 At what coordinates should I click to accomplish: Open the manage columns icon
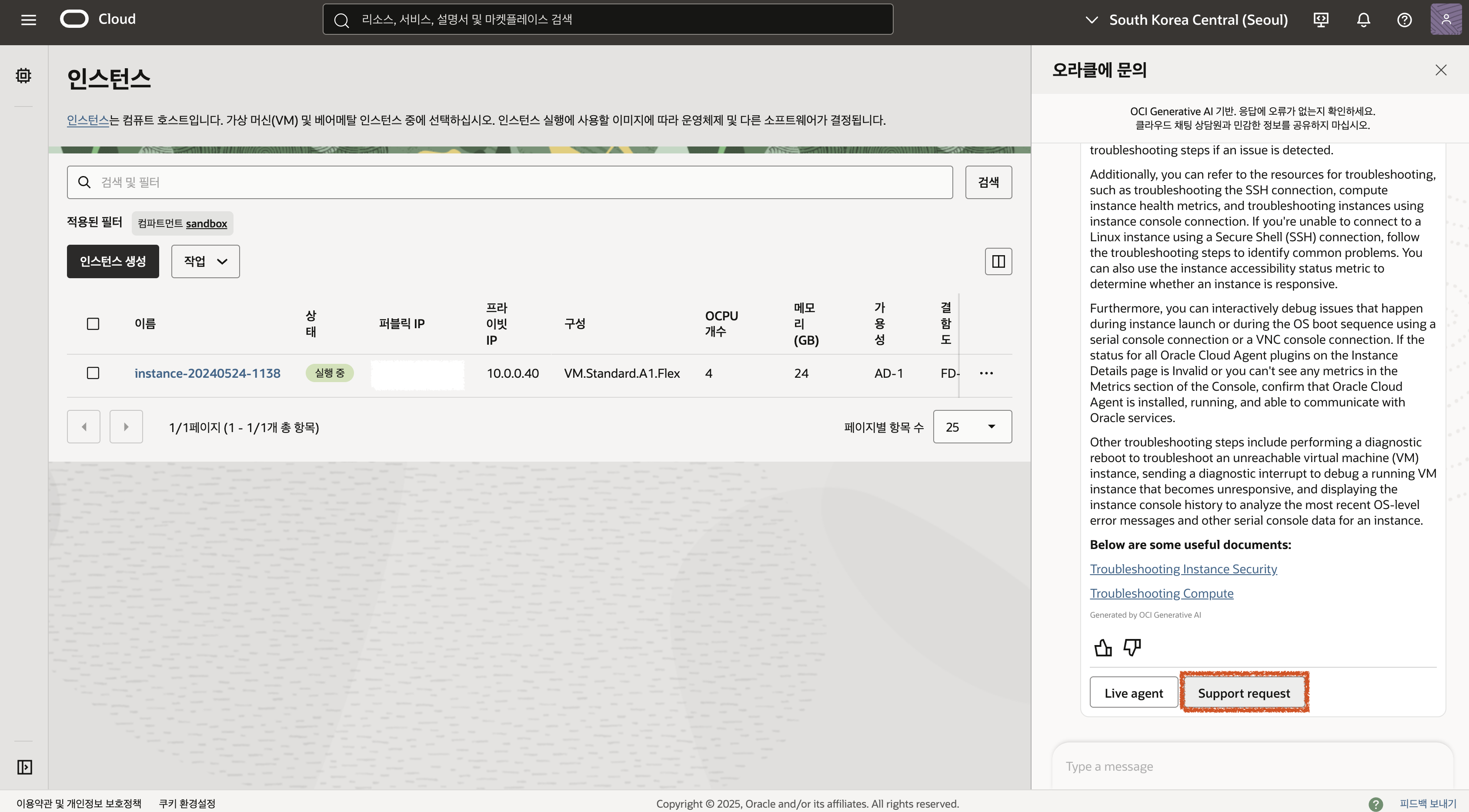998,261
